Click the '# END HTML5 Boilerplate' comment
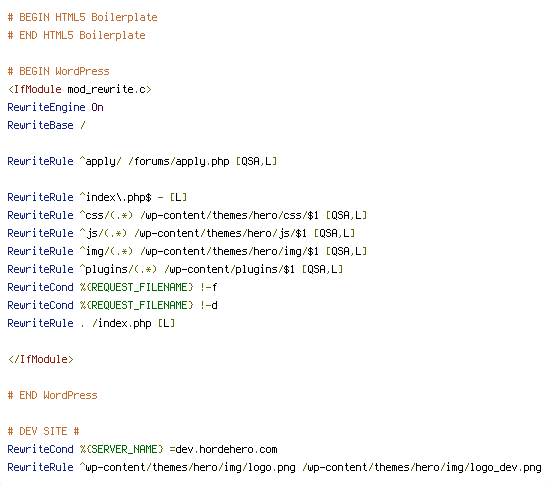Image resolution: width=550 pixels, height=484 pixels. tap(76, 35)
